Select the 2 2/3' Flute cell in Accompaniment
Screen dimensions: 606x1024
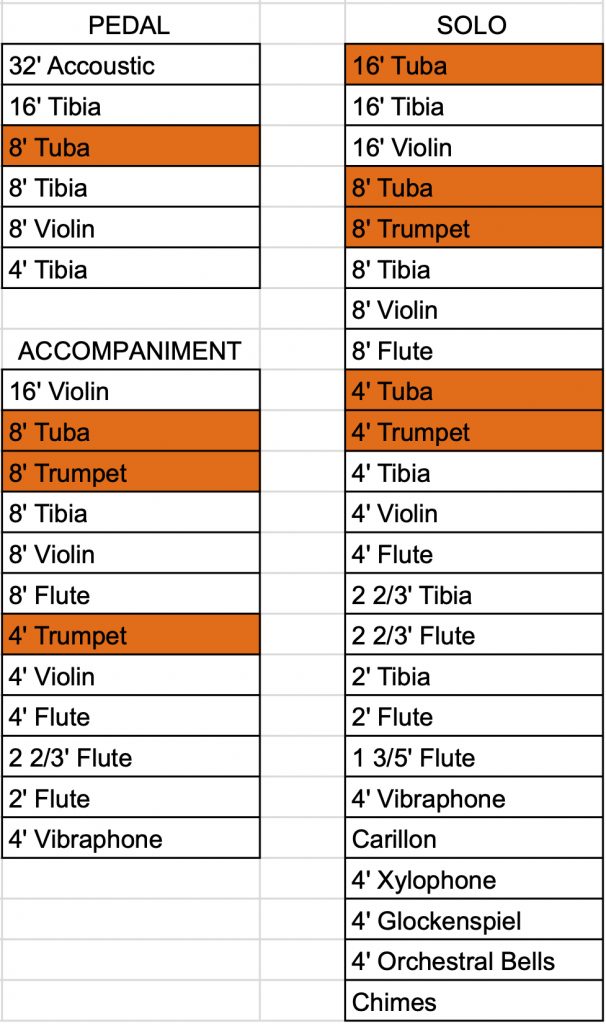click(130, 758)
